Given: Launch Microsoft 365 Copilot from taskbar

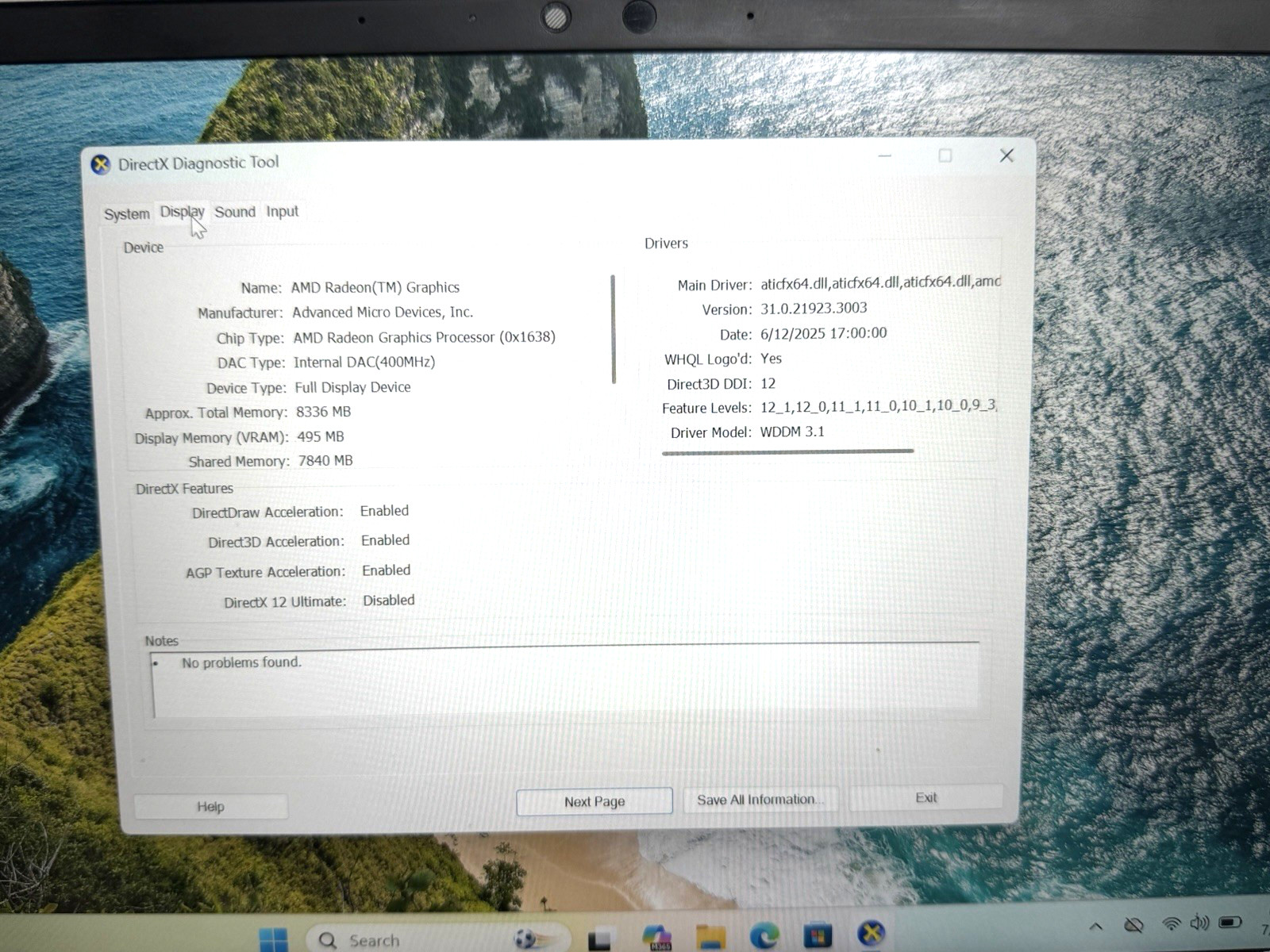Looking at the screenshot, I should 657,937.
